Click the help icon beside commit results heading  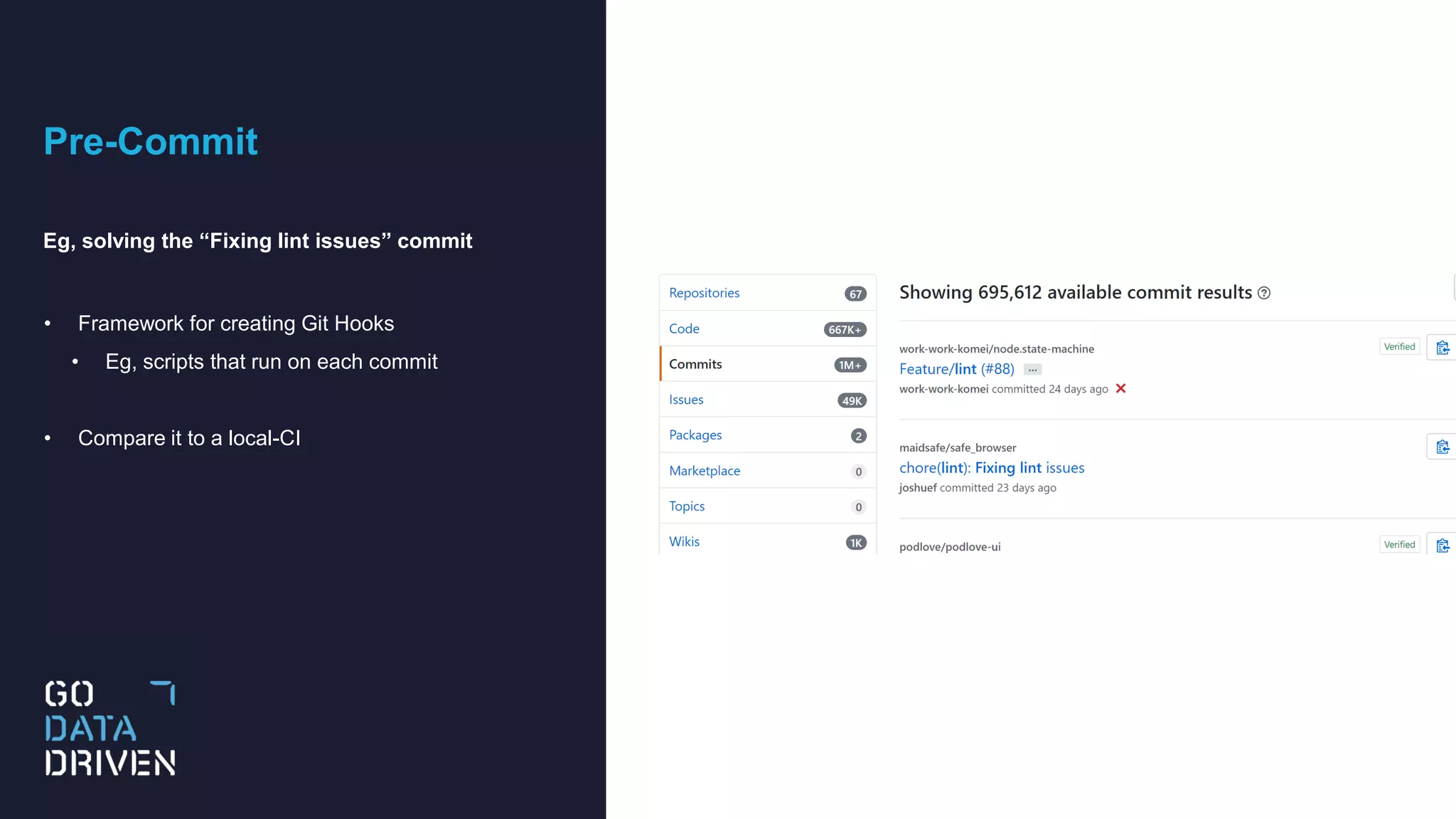(x=1264, y=293)
